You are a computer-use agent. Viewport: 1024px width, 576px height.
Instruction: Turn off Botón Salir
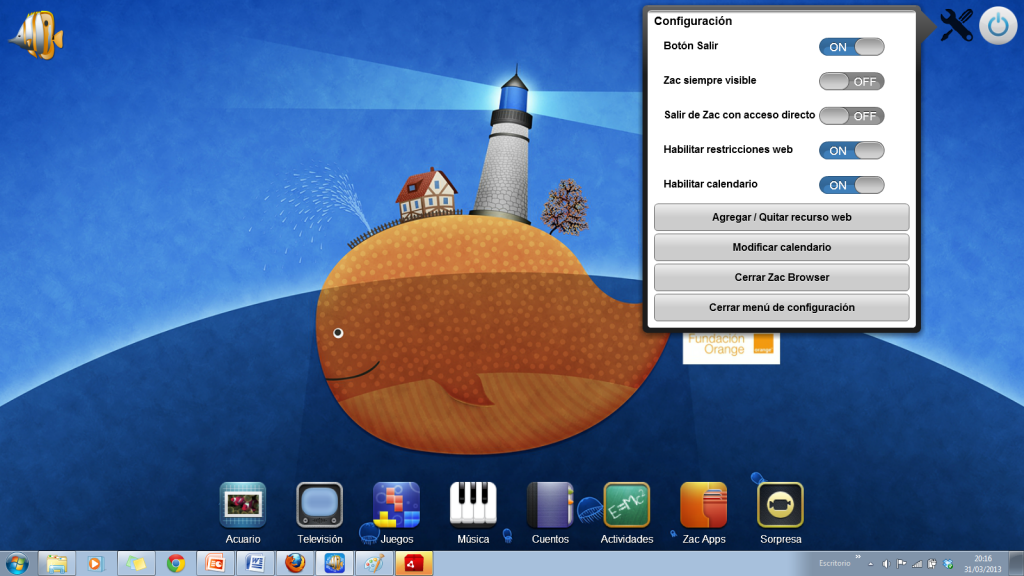click(x=851, y=46)
